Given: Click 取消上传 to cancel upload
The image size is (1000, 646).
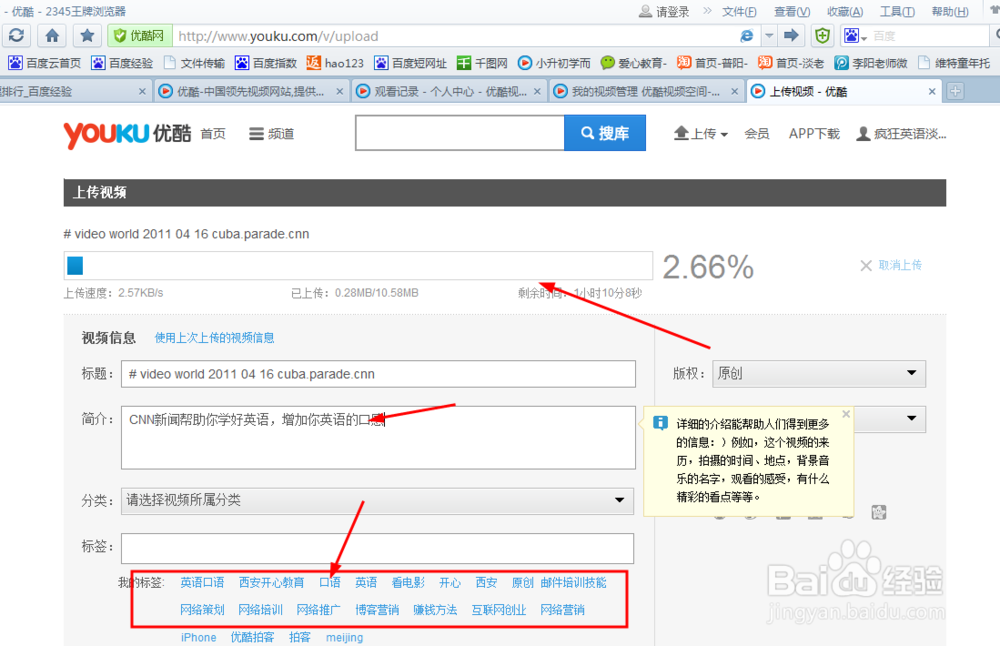Looking at the screenshot, I should (890, 265).
